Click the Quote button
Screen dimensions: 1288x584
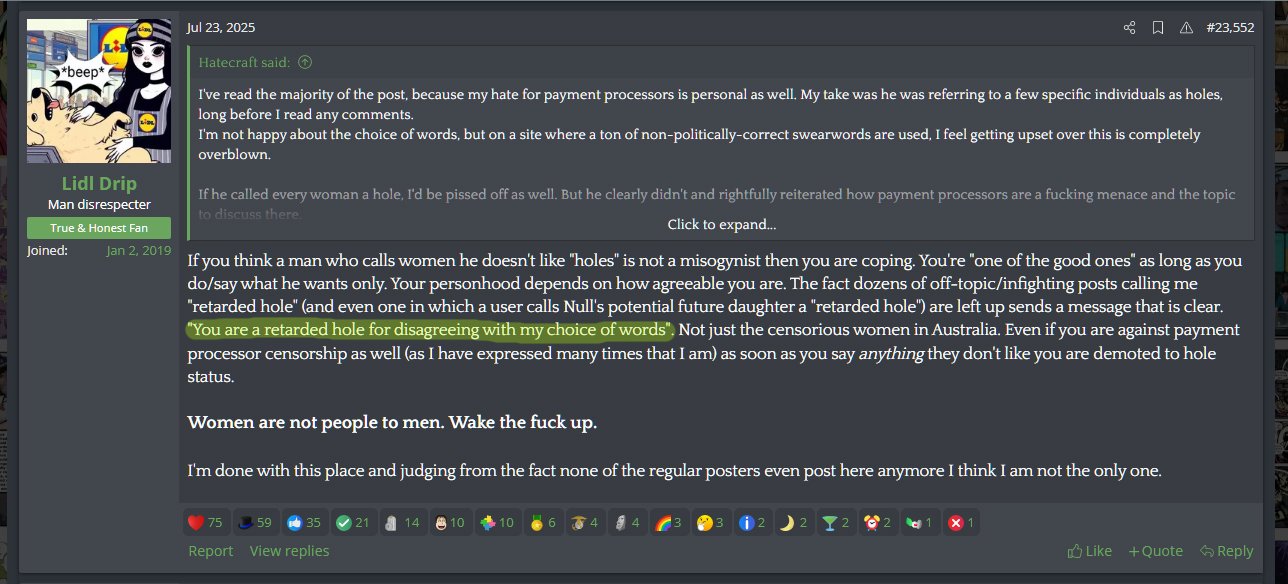[x=1156, y=551]
